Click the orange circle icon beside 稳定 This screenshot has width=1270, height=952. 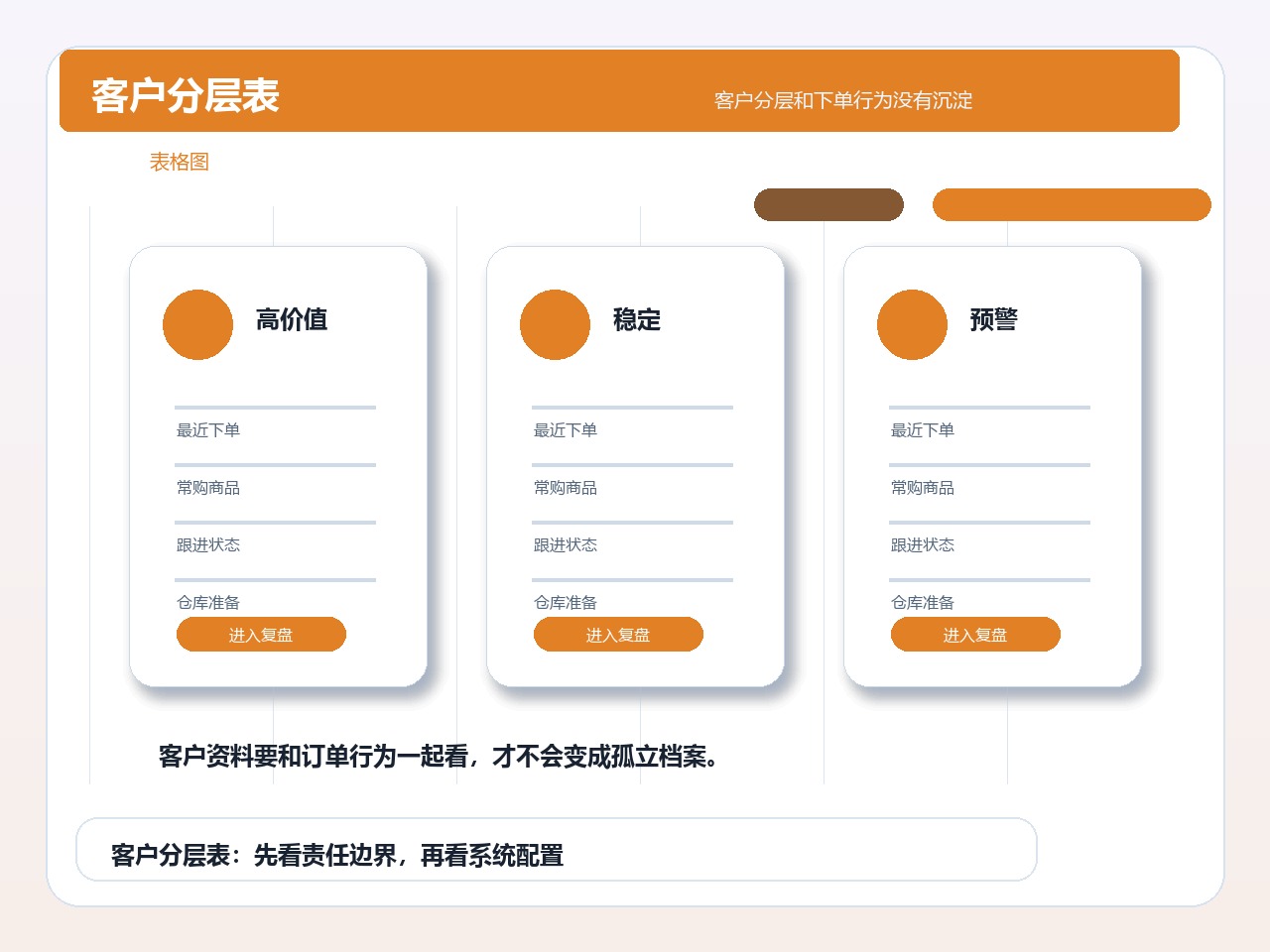coord(555,324)
